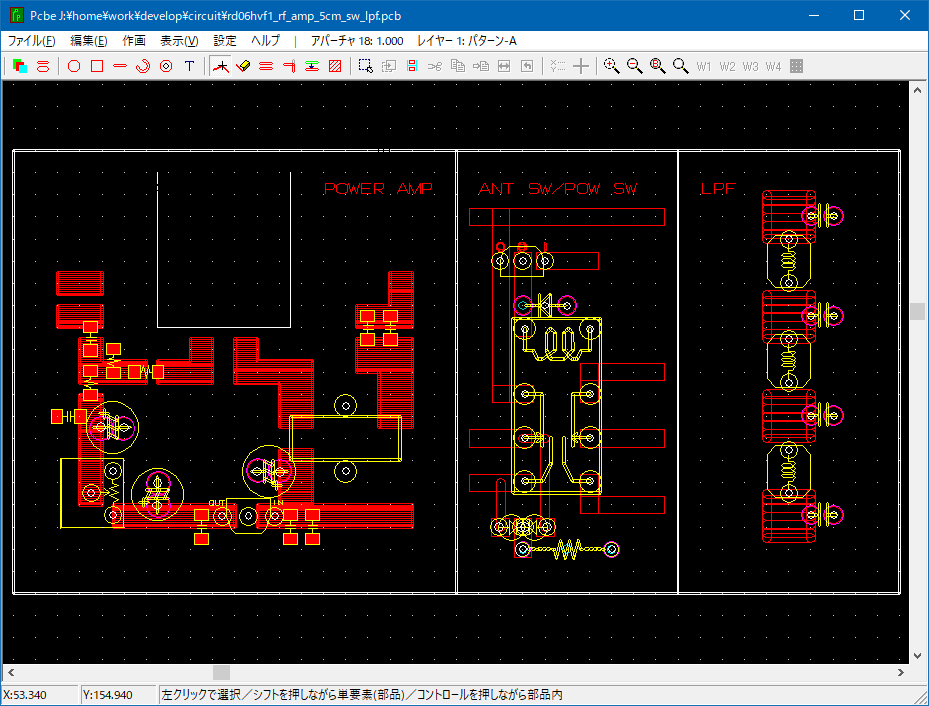Select the blue T text tool
Screen dimensions: 929x706
(190, 66)
